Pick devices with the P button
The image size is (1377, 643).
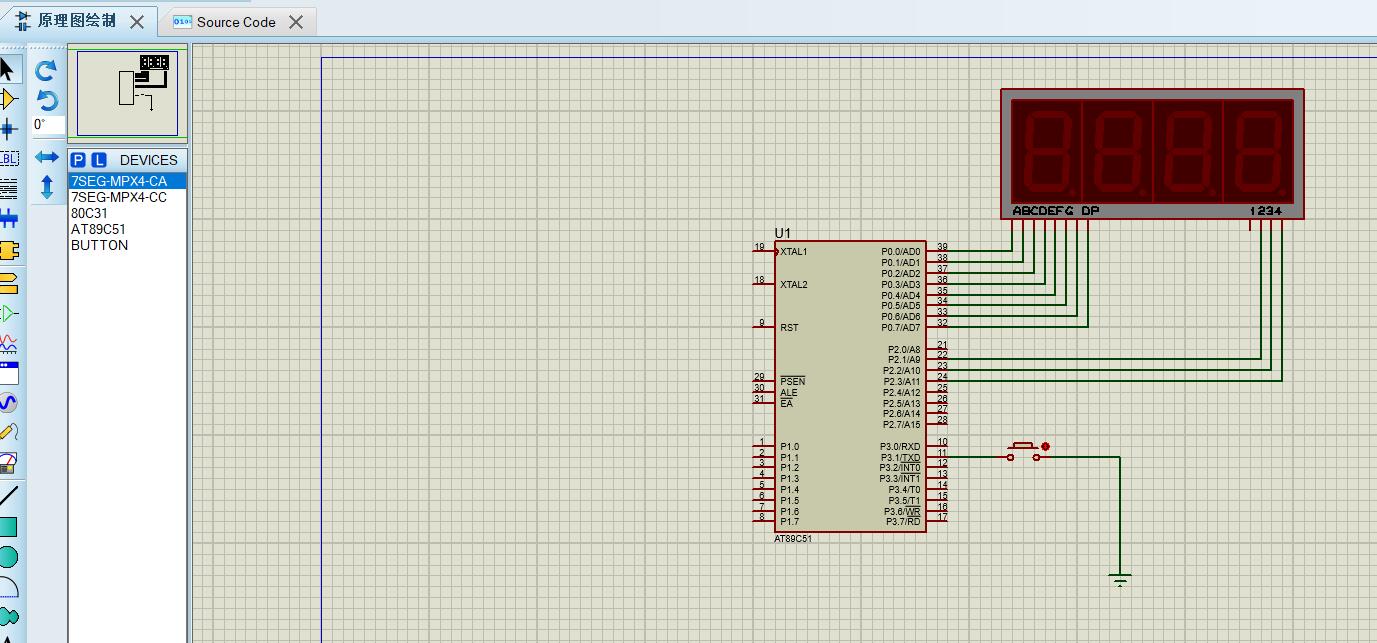78,160
